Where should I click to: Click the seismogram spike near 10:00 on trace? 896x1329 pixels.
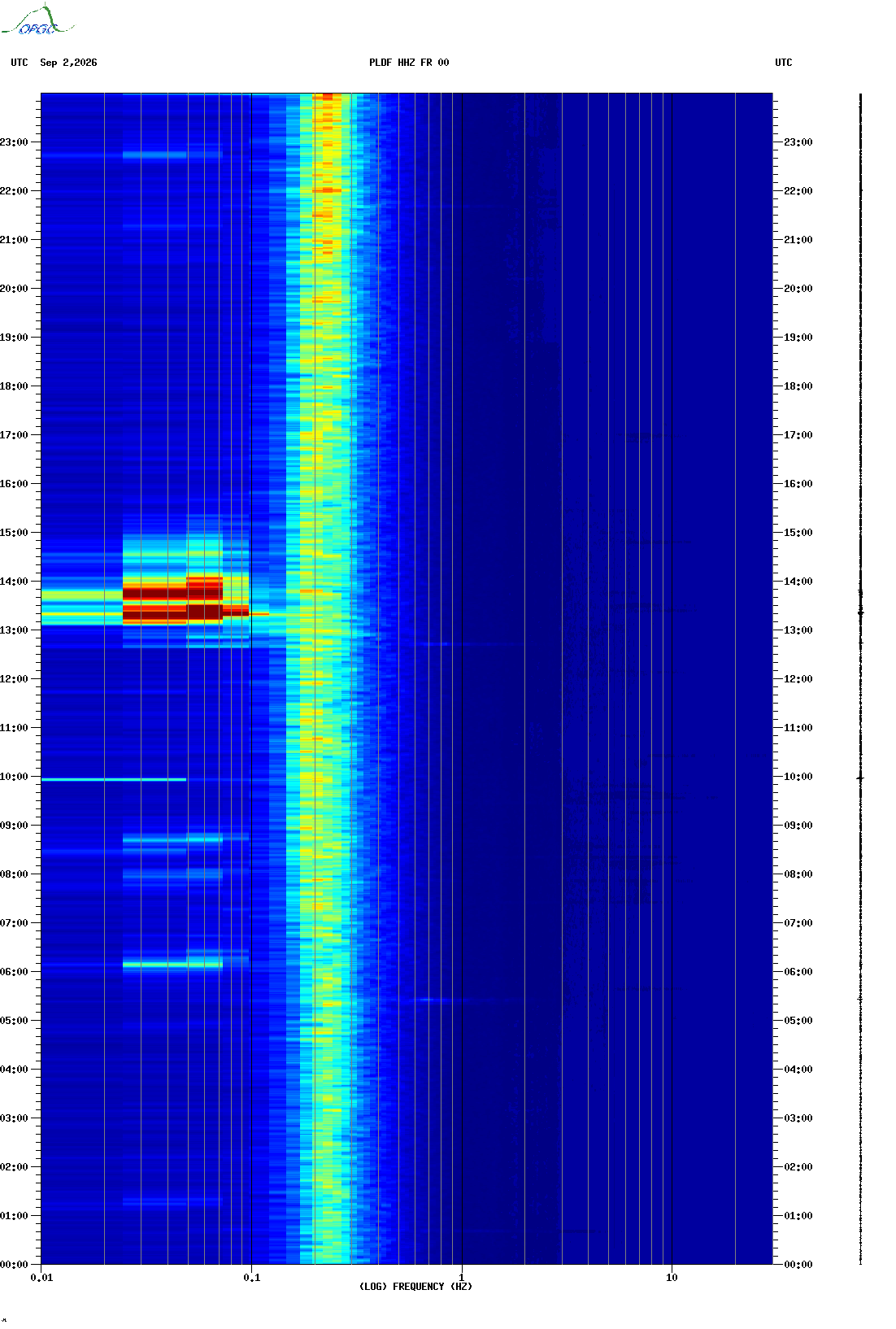[860, 778]
